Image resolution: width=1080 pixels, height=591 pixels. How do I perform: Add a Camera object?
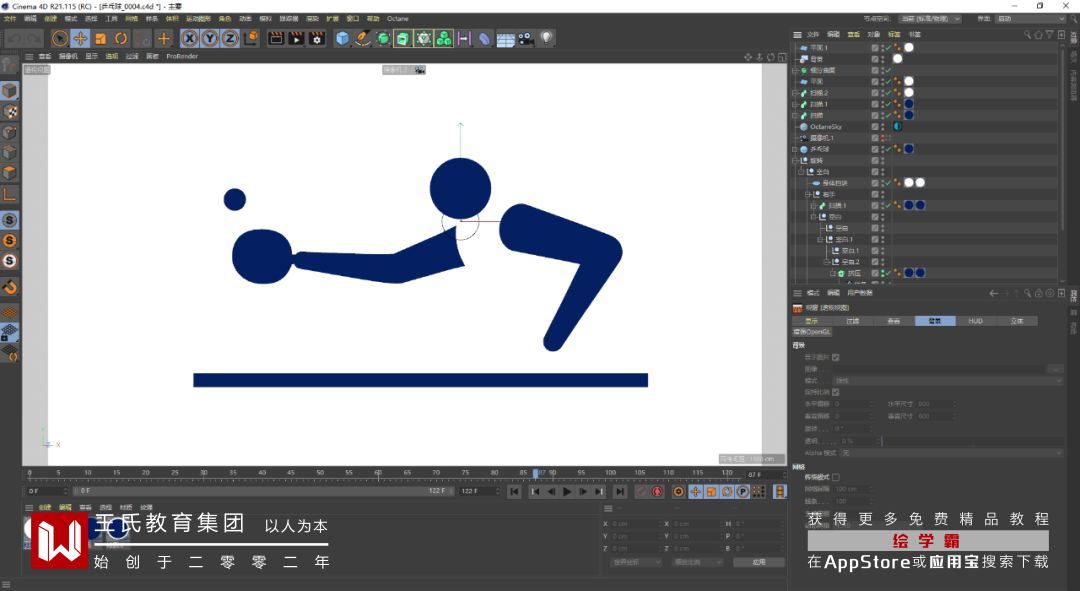click(x=526, y=39)
